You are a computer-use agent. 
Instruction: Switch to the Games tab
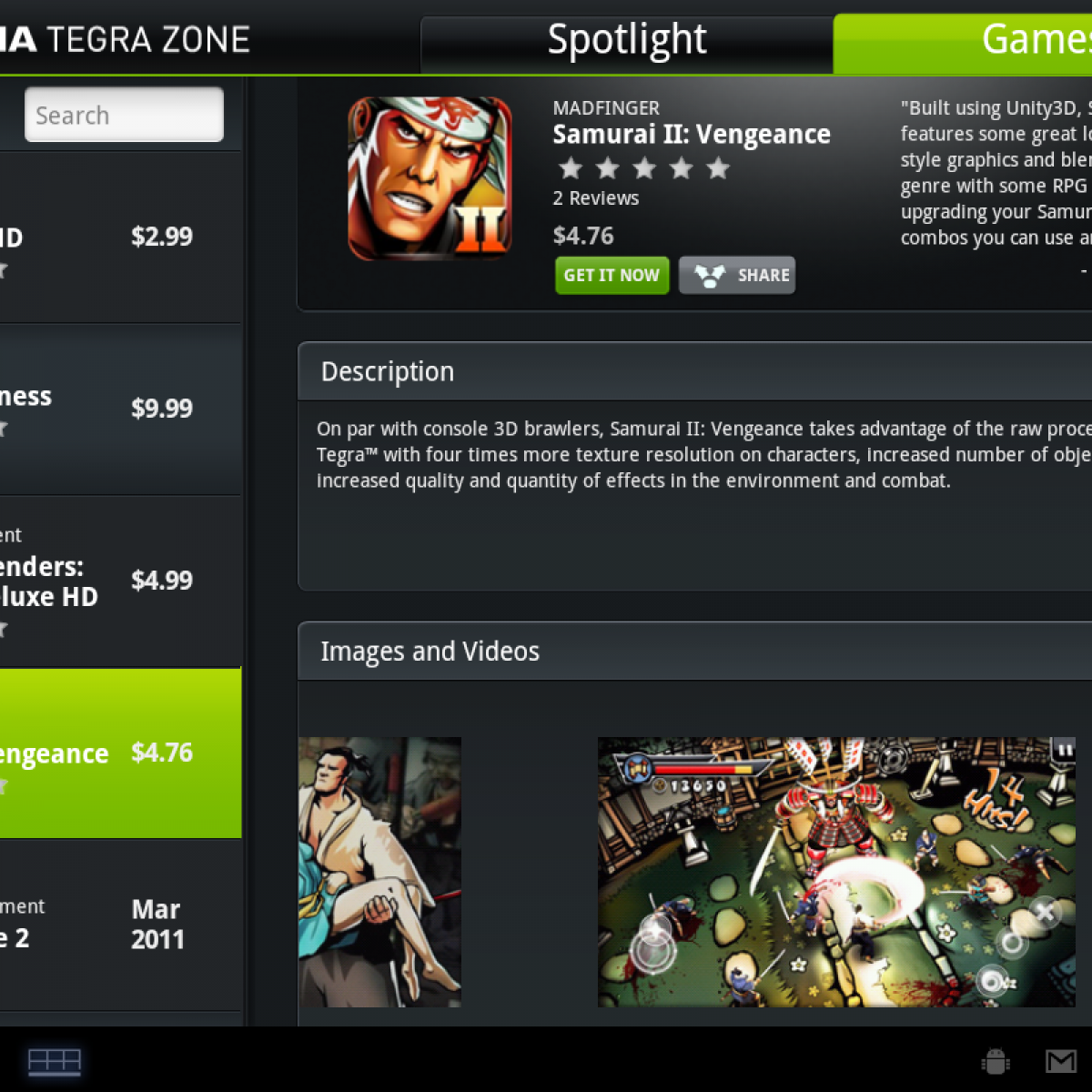(963, 42)
